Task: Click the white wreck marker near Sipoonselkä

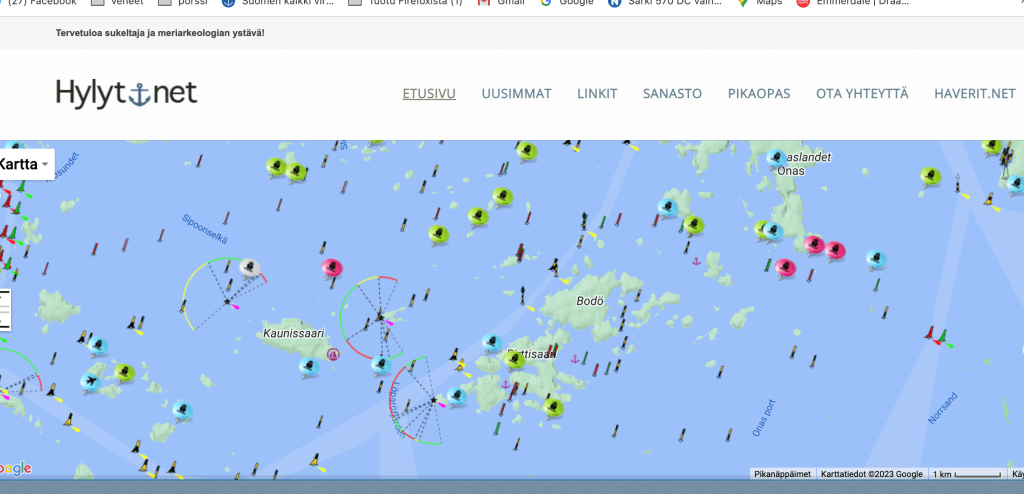Action: [249, 267]
